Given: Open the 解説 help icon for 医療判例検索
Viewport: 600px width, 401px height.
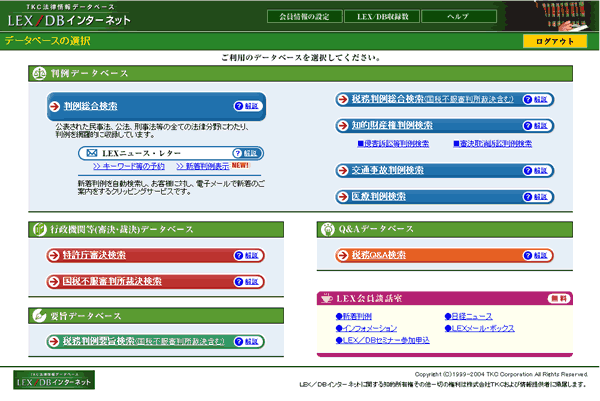Looking at the screenshot, I should [537, 197].
